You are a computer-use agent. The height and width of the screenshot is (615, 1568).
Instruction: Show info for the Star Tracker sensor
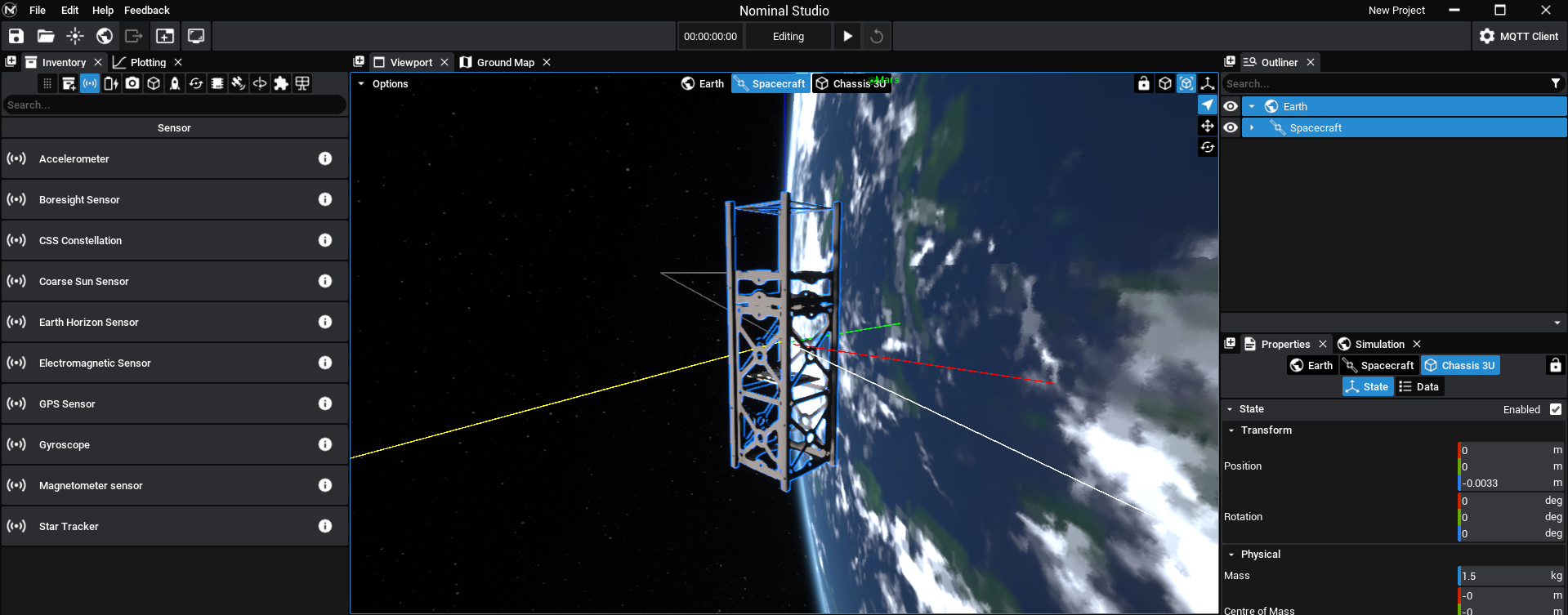pos(325,526)
